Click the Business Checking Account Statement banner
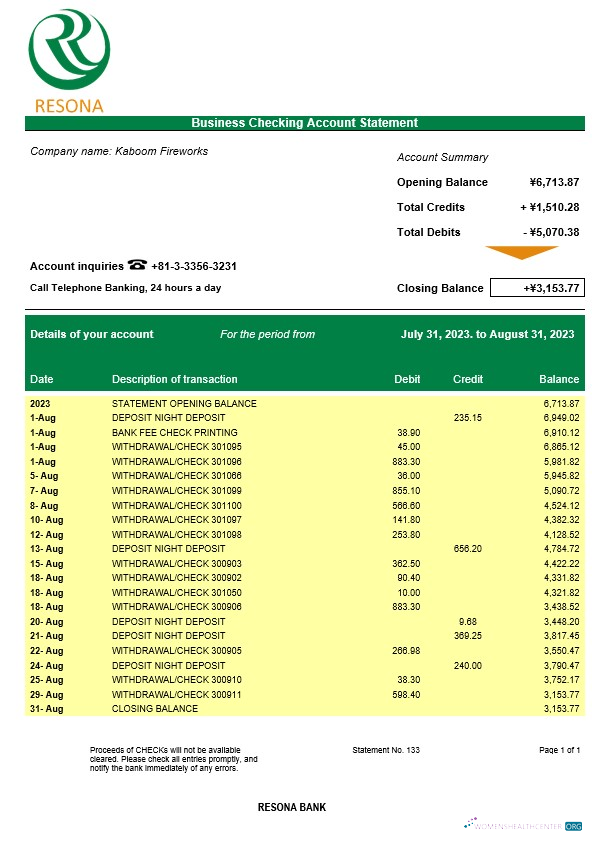Screen dimensions: 592x841 point(305,123)
